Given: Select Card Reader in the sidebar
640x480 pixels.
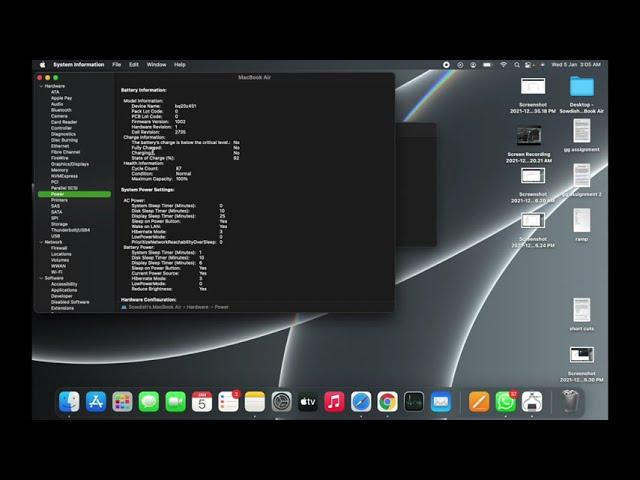Looking at the screenshot, I should click(64, 122).
